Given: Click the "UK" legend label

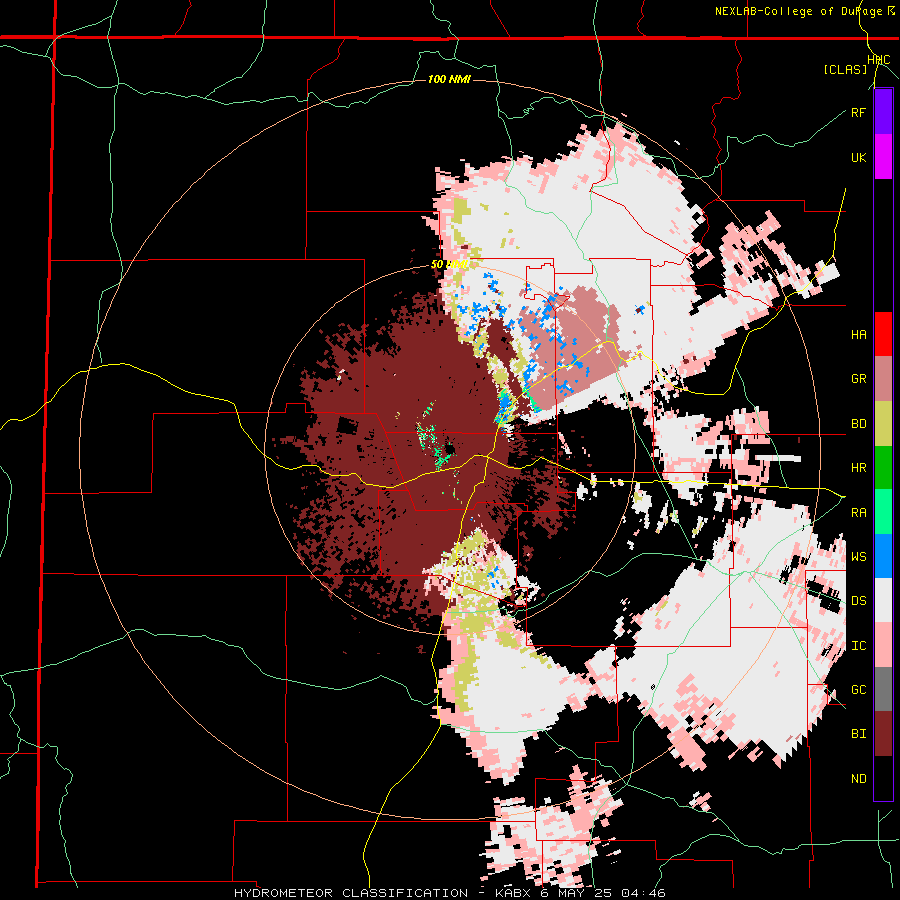Looking at the screenshot, I should 859,157.
